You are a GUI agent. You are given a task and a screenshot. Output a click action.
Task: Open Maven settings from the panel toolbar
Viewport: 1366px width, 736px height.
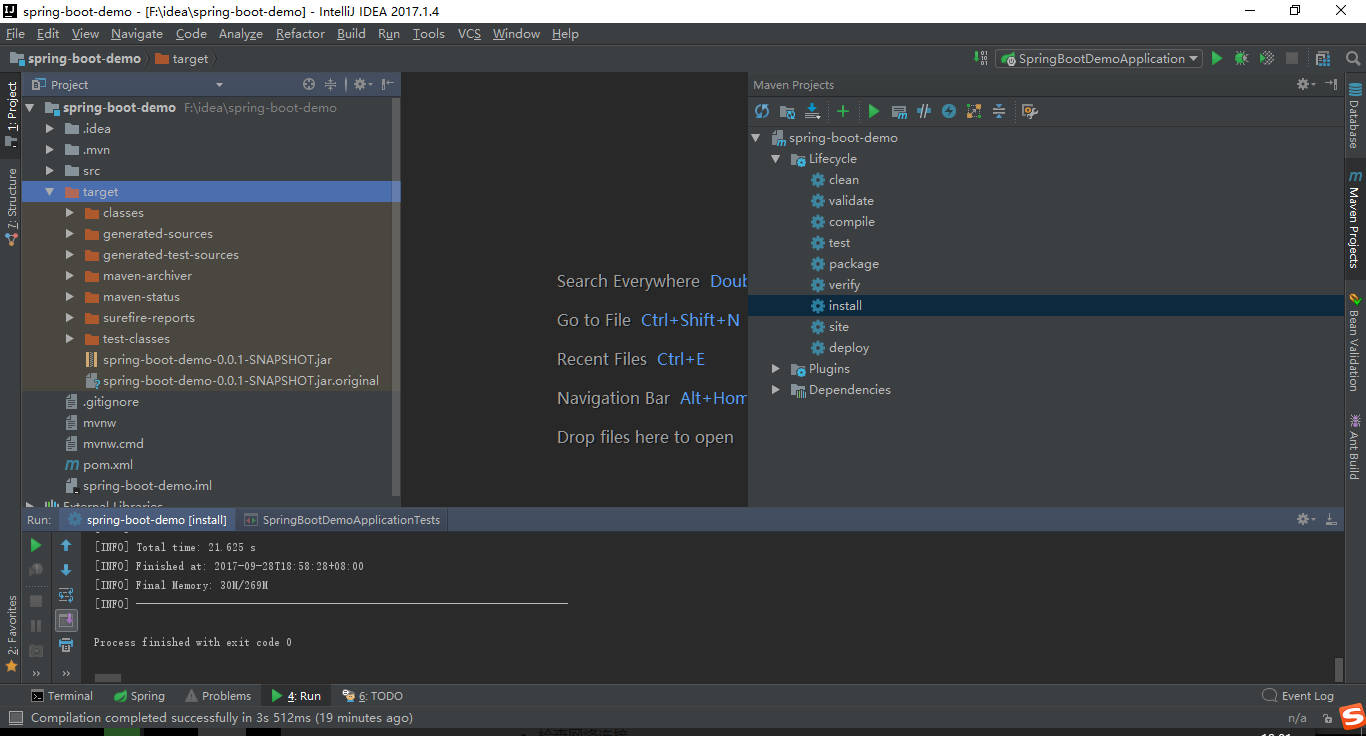click(1029, 111)
